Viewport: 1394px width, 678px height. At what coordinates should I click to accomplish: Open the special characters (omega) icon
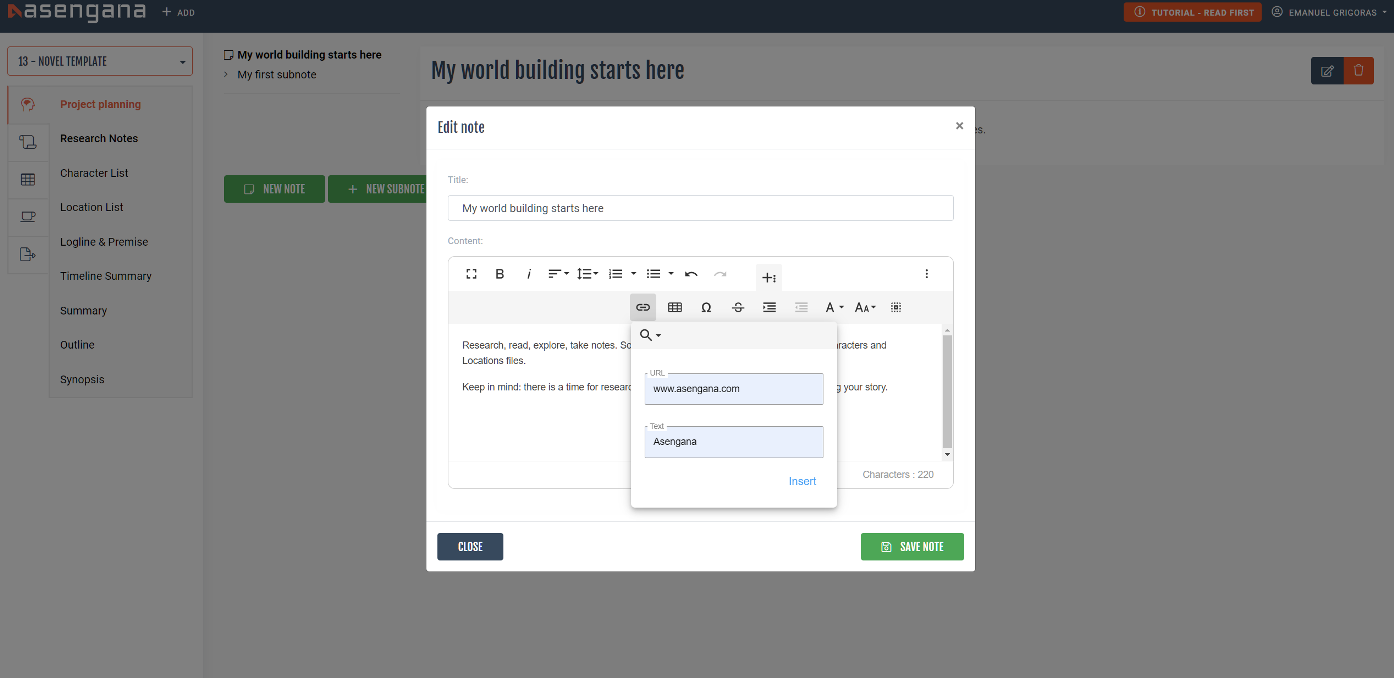706,307
